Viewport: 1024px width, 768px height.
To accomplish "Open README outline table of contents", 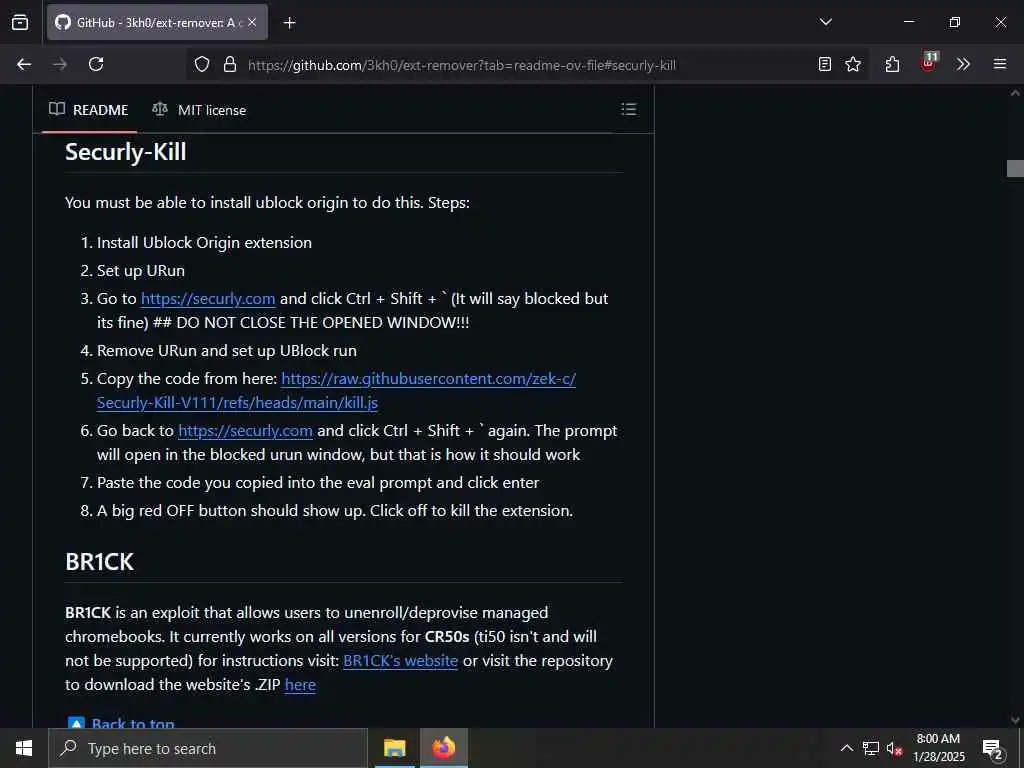I will 628,109.
